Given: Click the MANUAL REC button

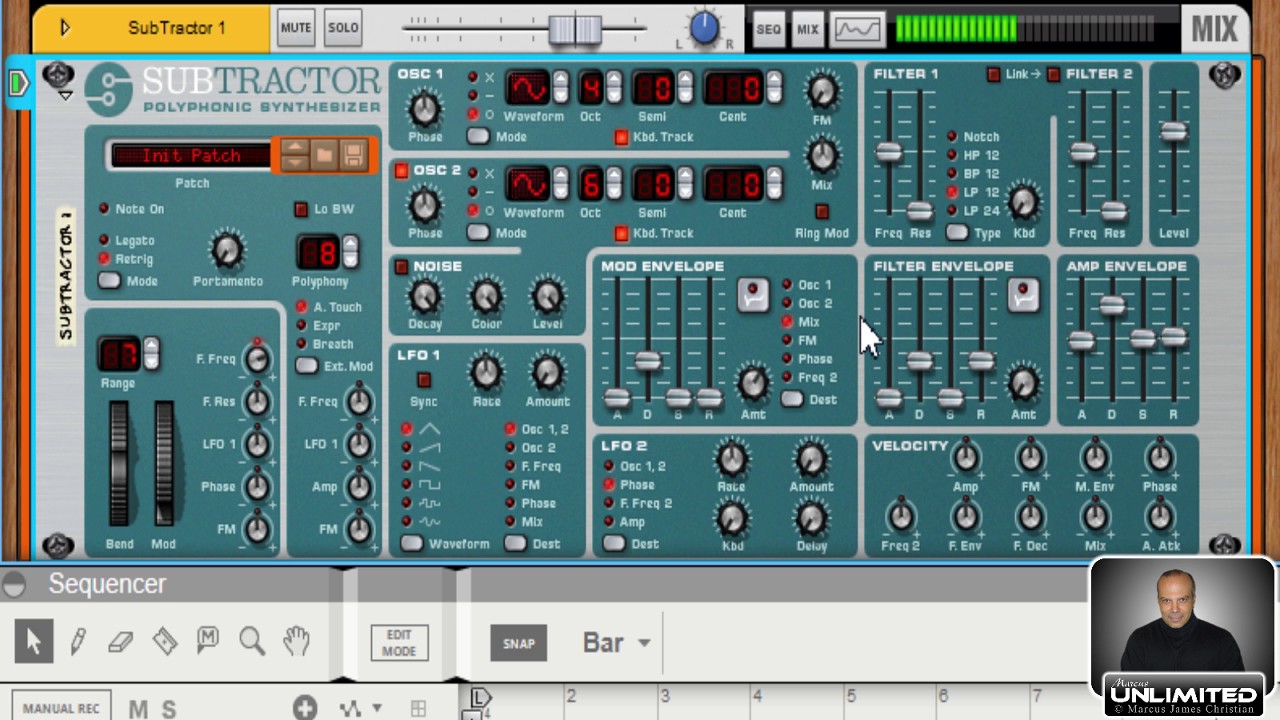Looking at the screenshot, I should 61,708.
